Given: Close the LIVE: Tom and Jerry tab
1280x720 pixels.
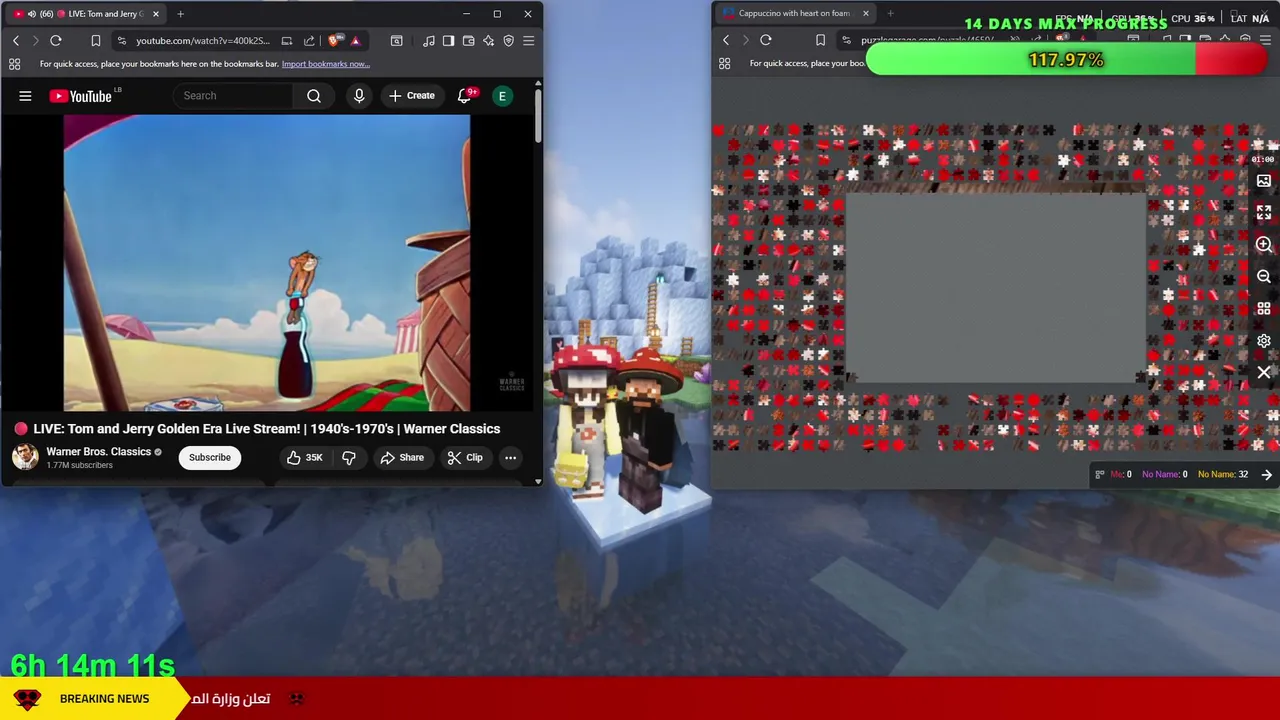Looking at the screenshot, I should 155,14.
